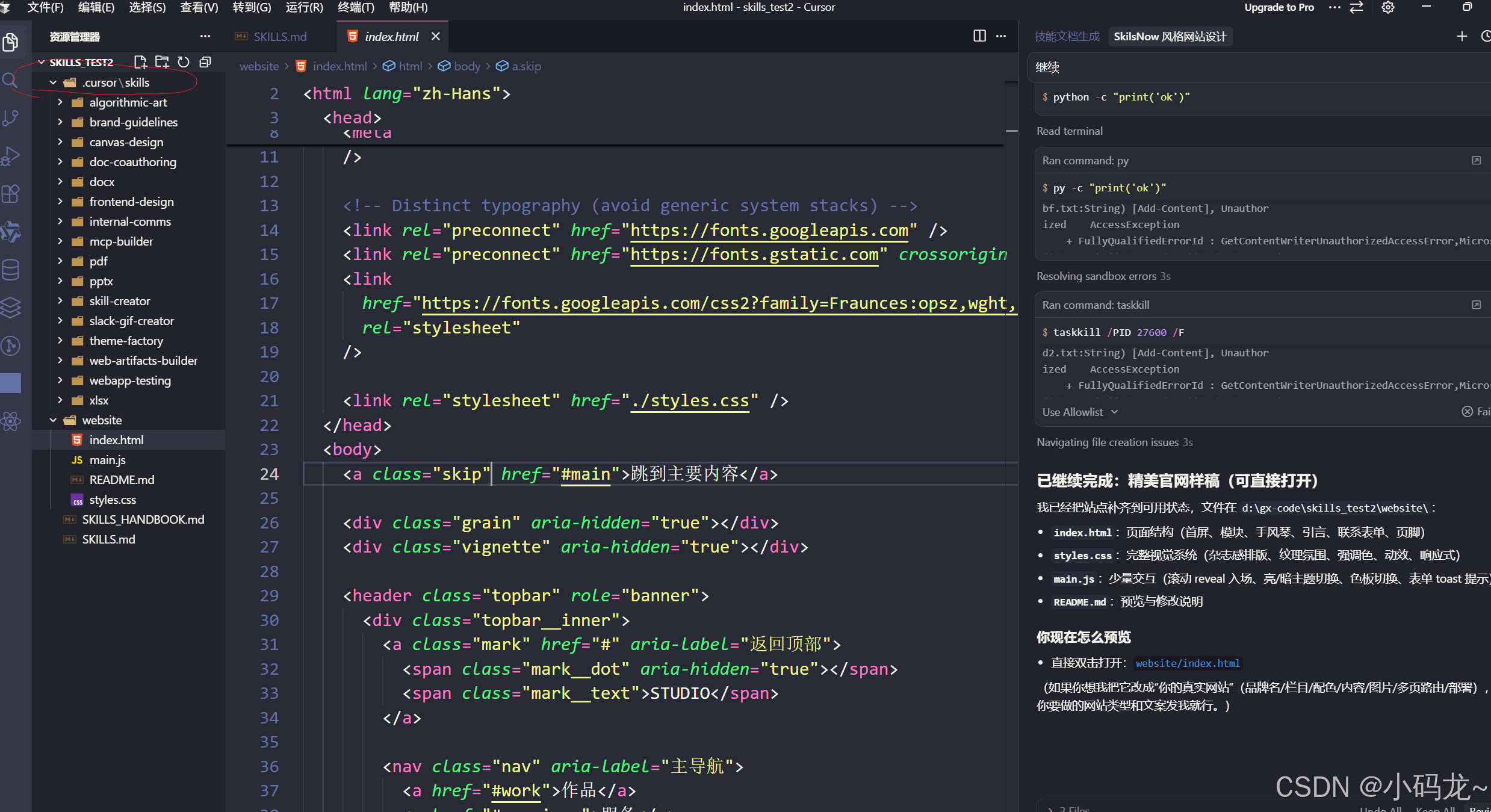This screenshot has width=1491, height=812.
Task: Open Run and Debug view
Action: tap(11, 156)
